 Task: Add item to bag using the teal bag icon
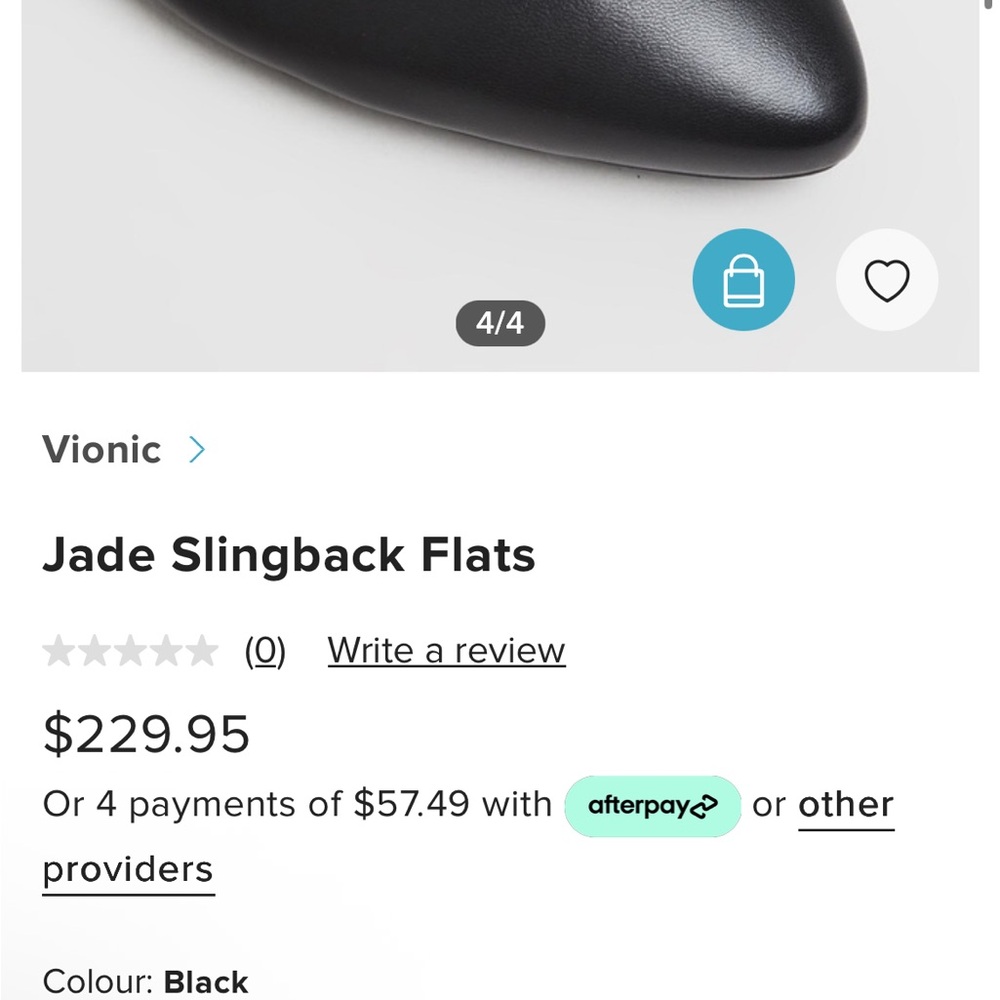742,280
